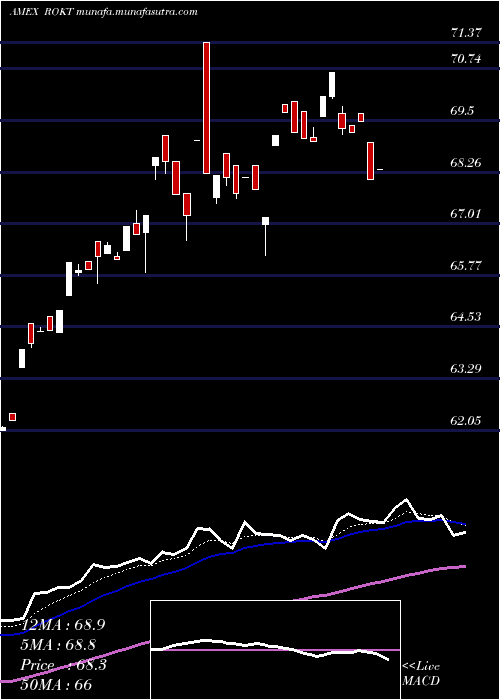The image size is (500, 700).
Task: Click the Price : 68.3 readout
Action: (63, 665)
